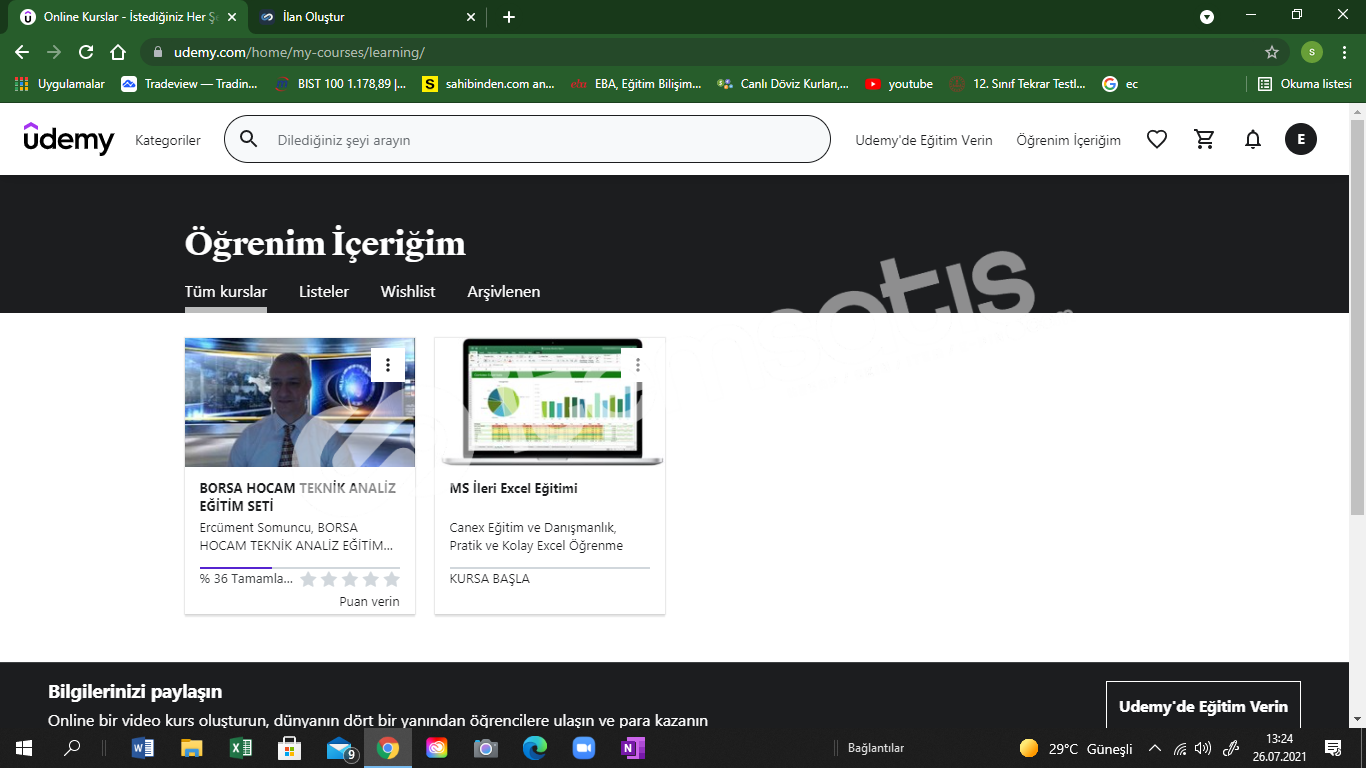Reload the page
Viewport: 1366px width, 768px height.
point(86,52)
